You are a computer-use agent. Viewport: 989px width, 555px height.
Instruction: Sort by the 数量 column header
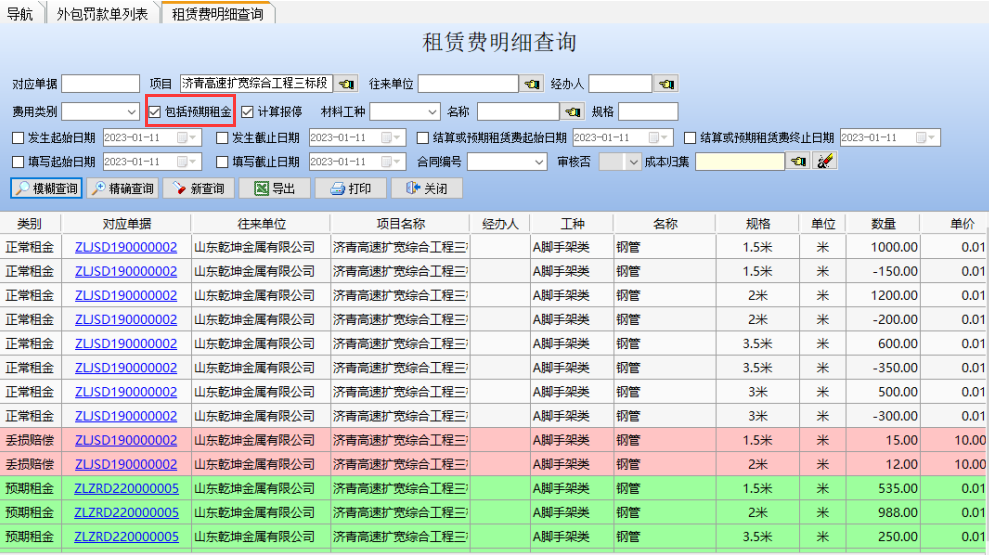tap(883, 224)
